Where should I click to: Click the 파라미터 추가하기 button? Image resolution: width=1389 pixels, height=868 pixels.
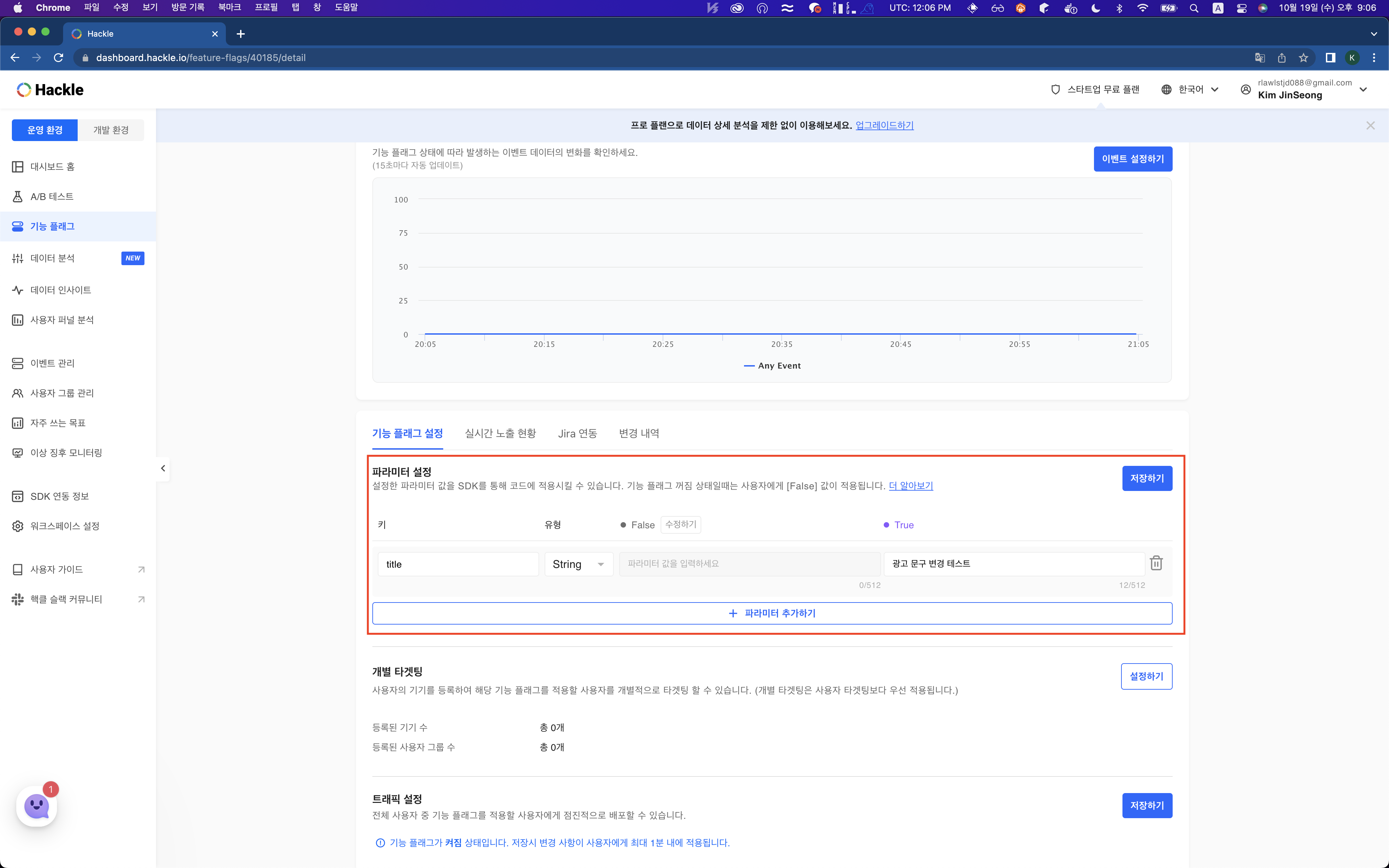[x=772, y=613]
